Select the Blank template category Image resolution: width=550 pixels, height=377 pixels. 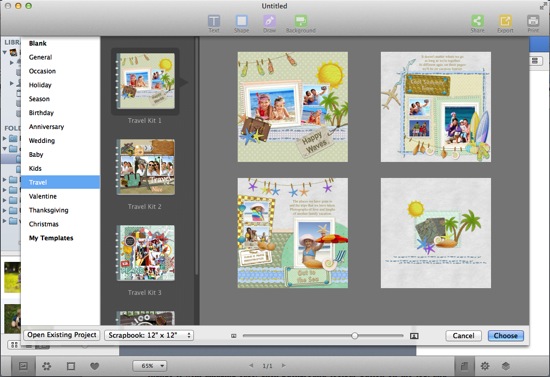pyautogui.click(x=60, y=43)
